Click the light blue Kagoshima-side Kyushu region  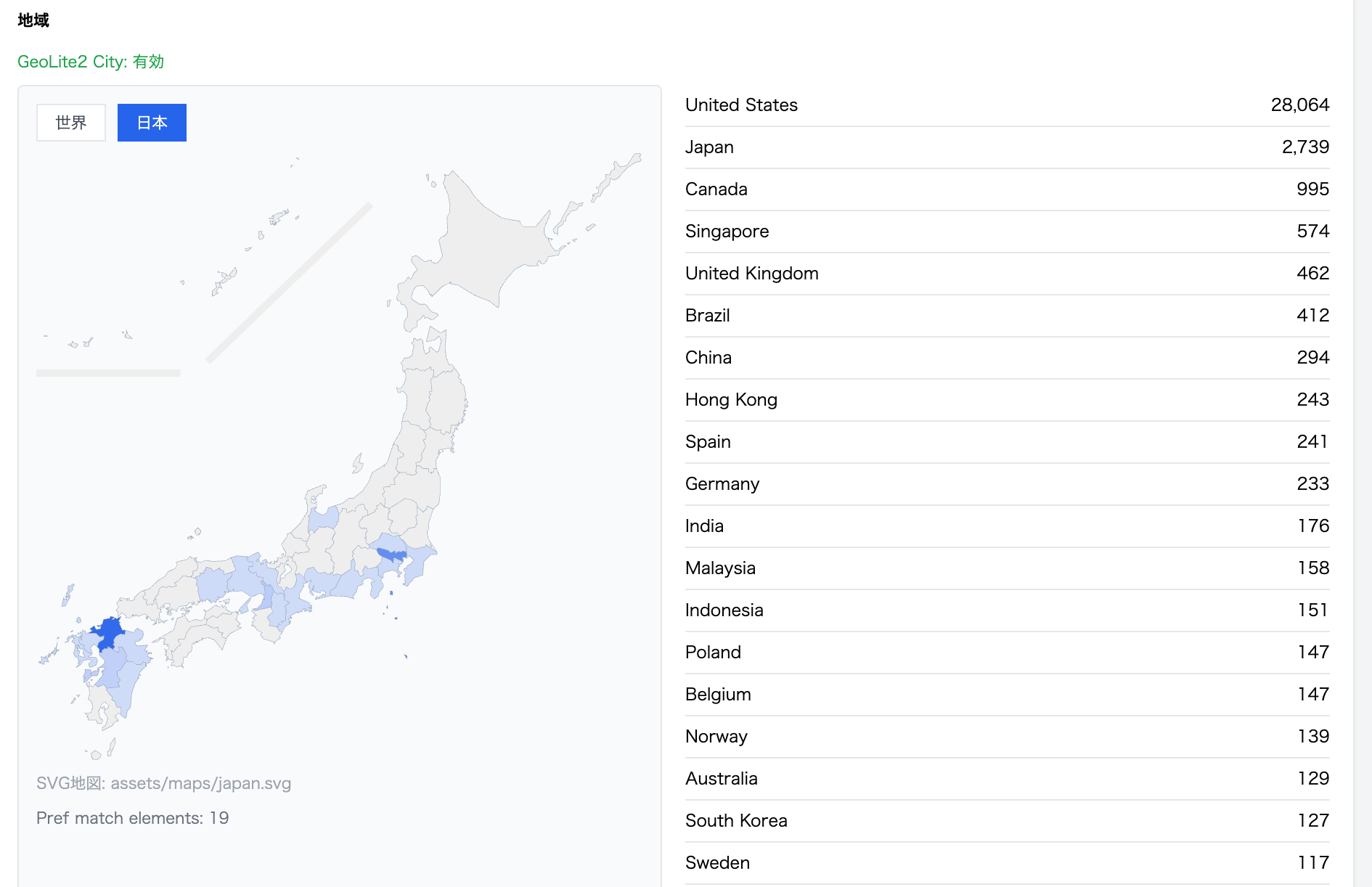(x=125, y=682)
